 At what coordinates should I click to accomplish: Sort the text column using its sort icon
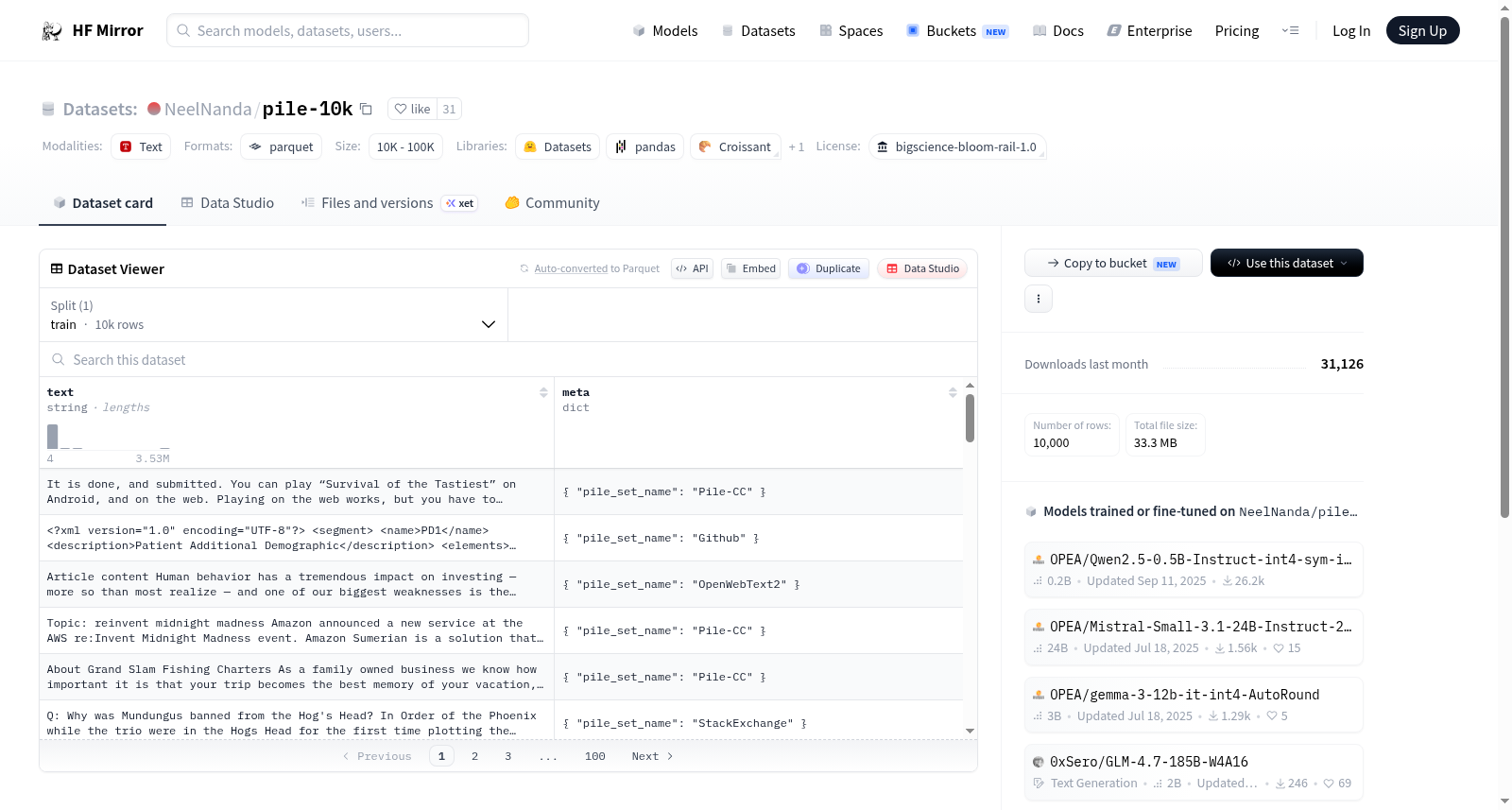pyautogui.click(x=543, y=392)
